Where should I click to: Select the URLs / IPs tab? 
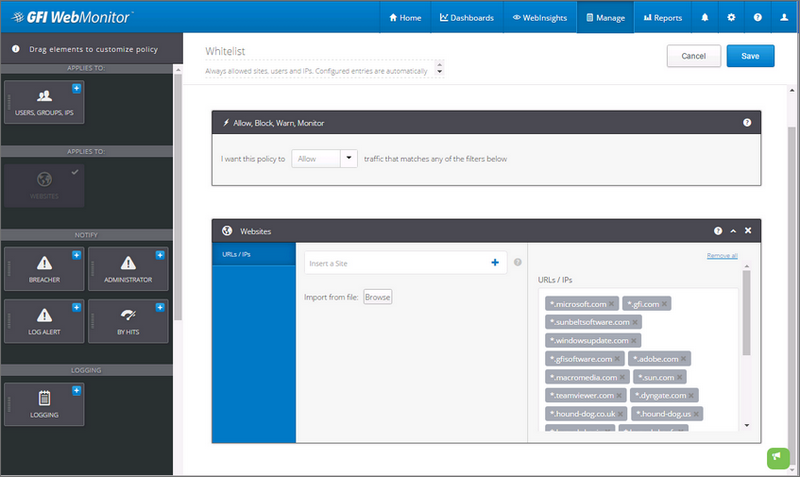tap(254, 254)
